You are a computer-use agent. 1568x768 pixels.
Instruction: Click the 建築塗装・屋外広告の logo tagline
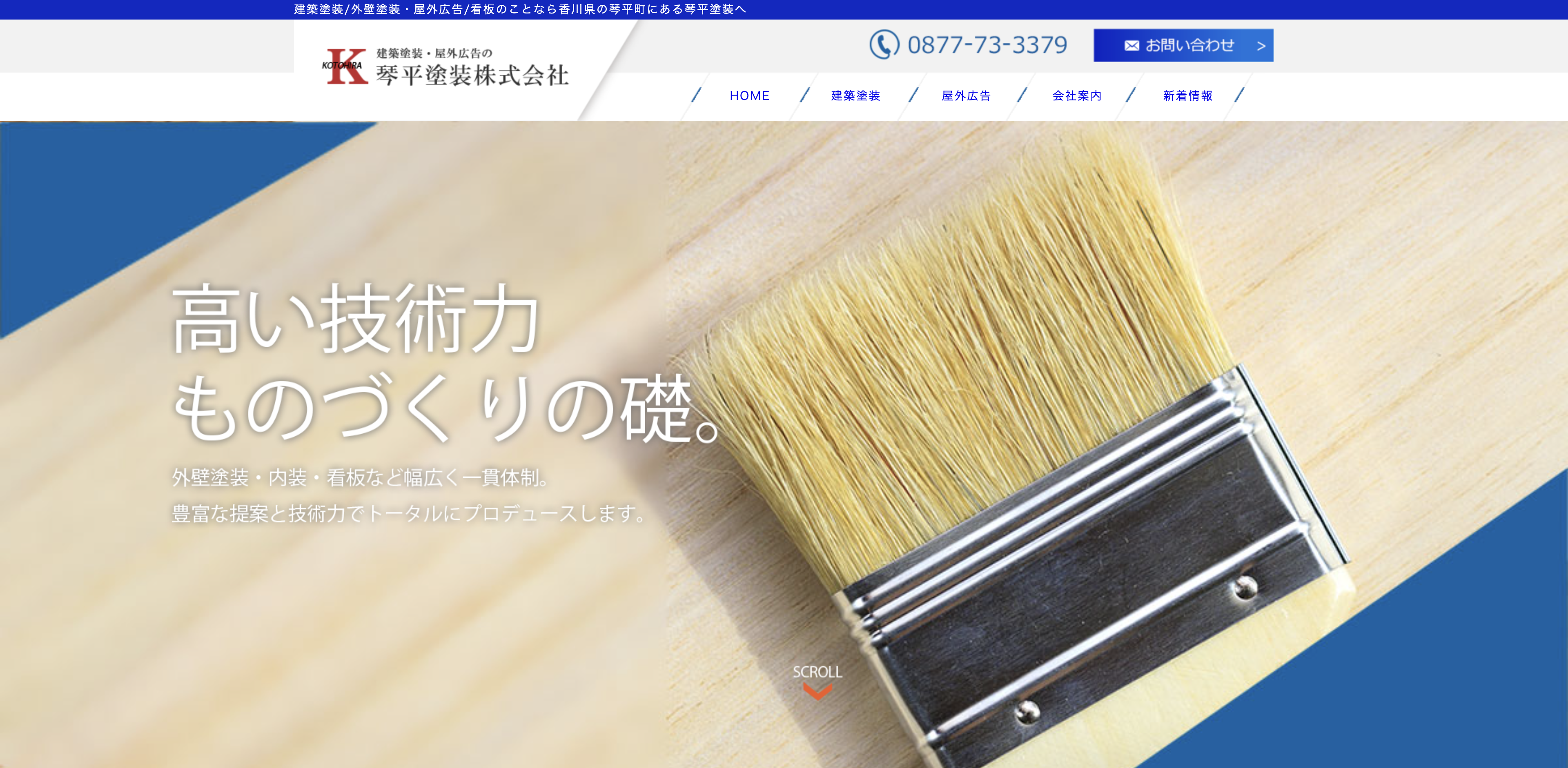(434, 53)
